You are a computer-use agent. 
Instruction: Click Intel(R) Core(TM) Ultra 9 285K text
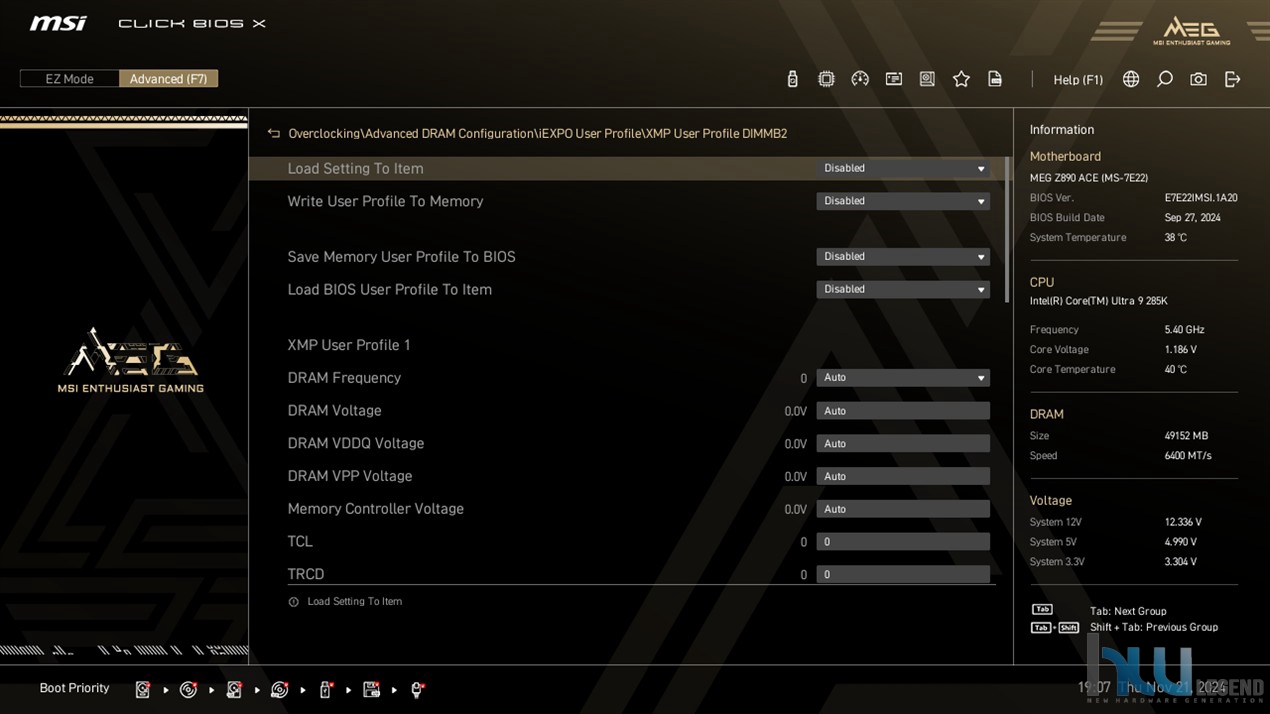(1098, 301)
